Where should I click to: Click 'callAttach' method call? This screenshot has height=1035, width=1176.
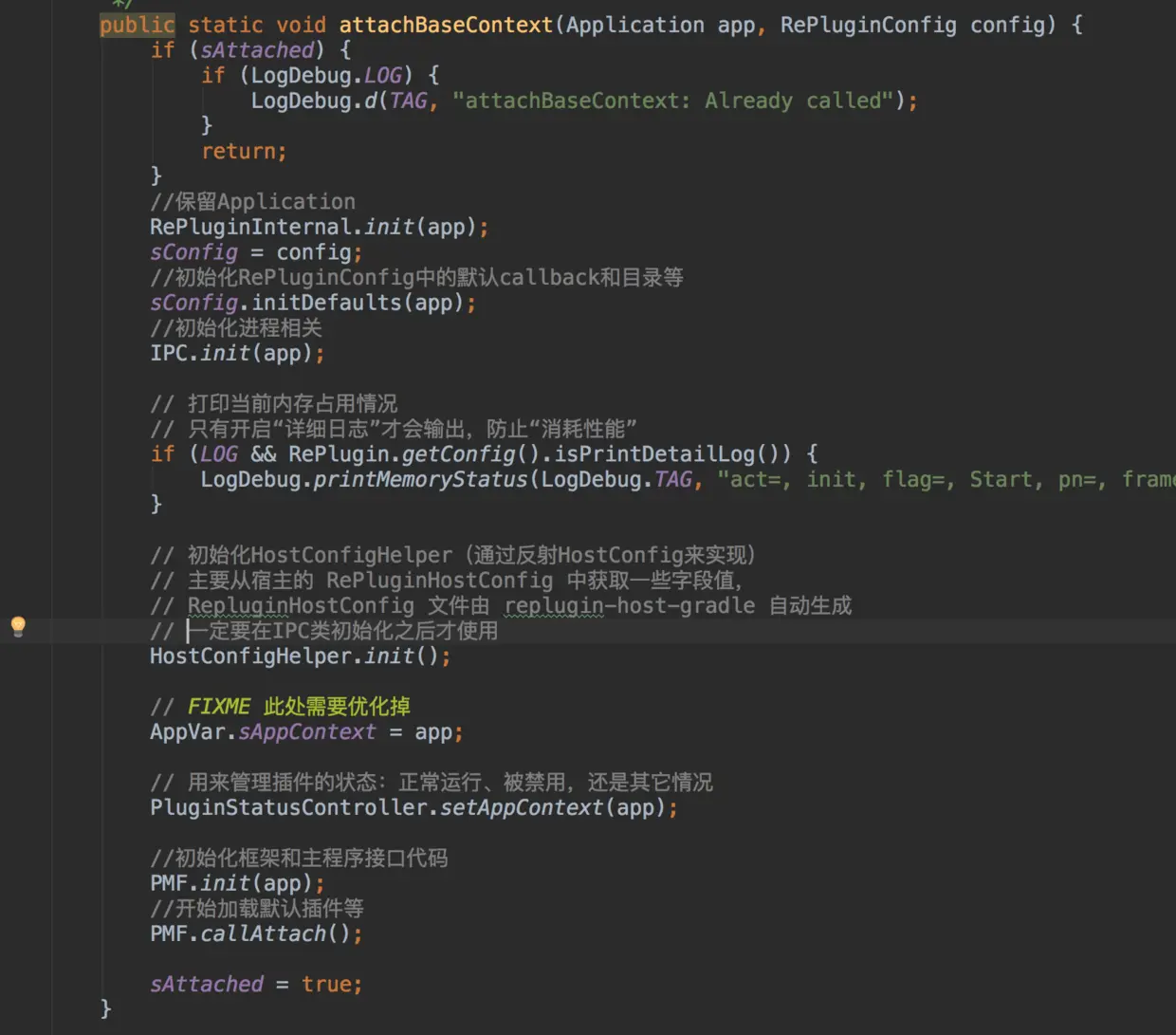coord(263,933)
